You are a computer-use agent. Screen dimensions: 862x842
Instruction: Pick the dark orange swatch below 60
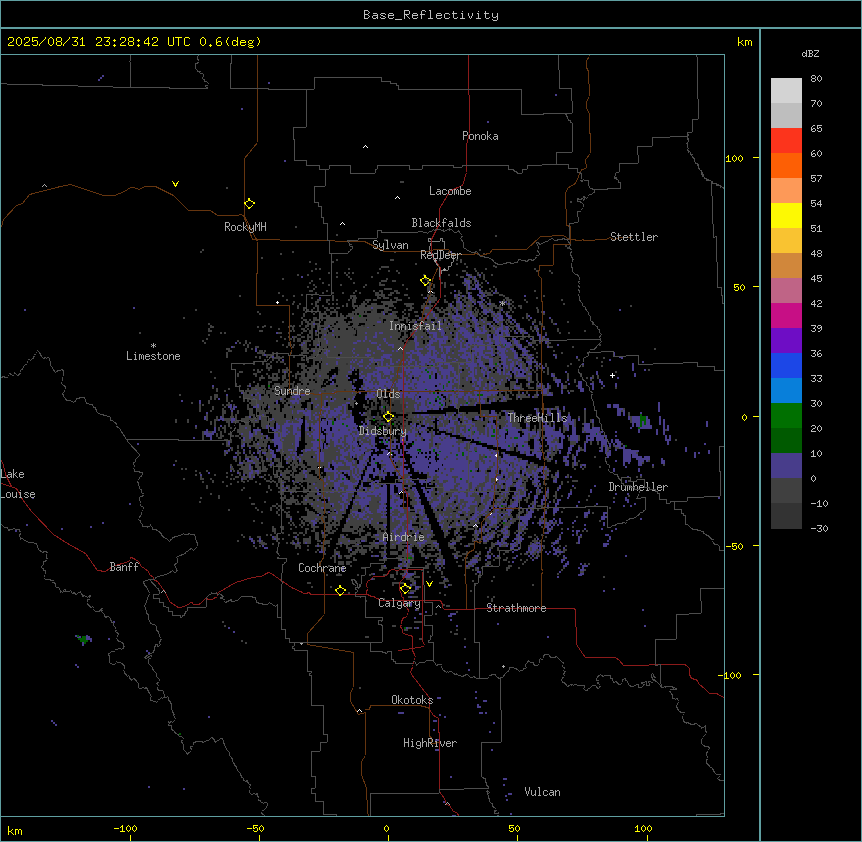[x=786, y=165]
